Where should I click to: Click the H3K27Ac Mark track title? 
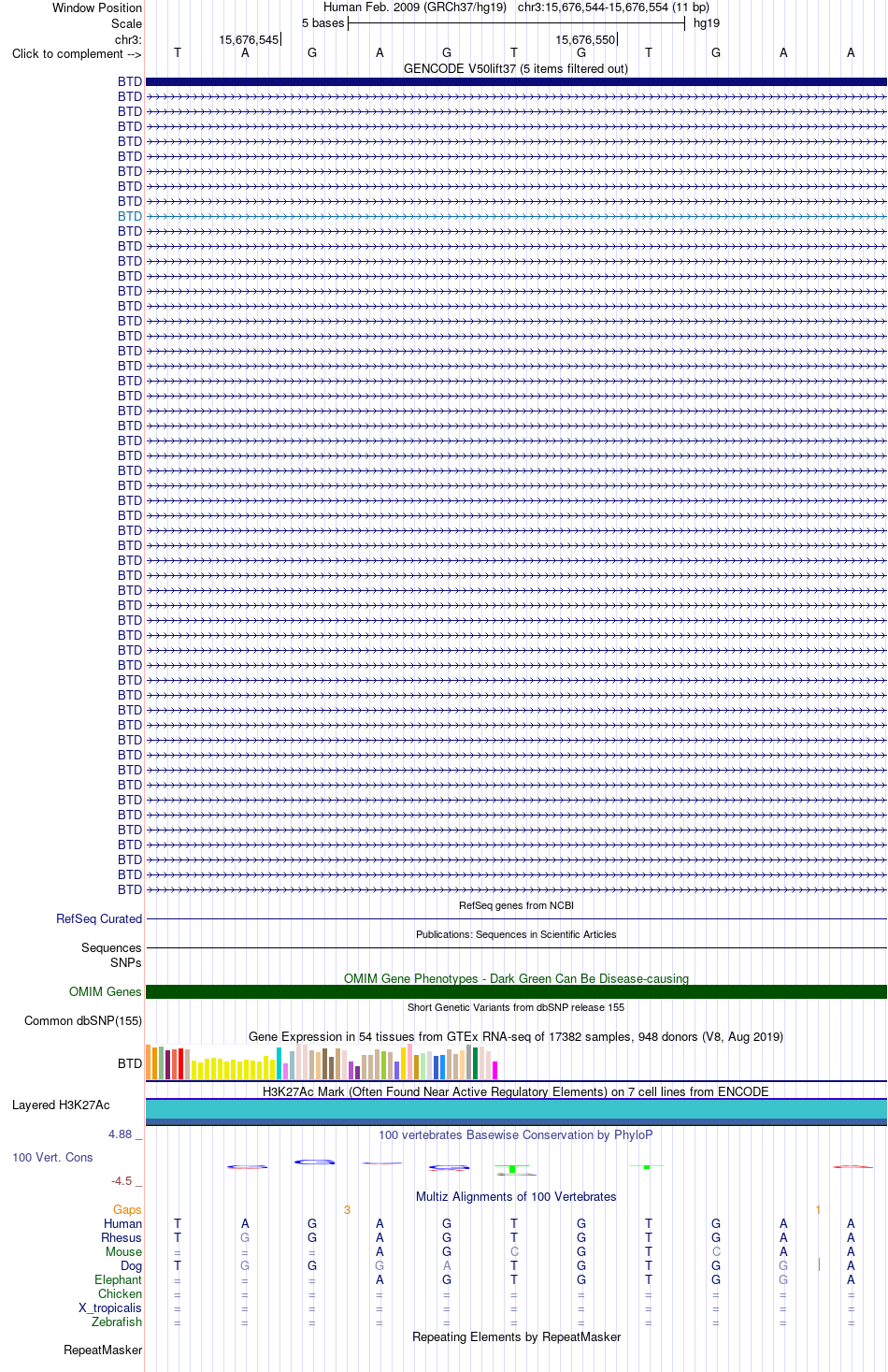516,1091
